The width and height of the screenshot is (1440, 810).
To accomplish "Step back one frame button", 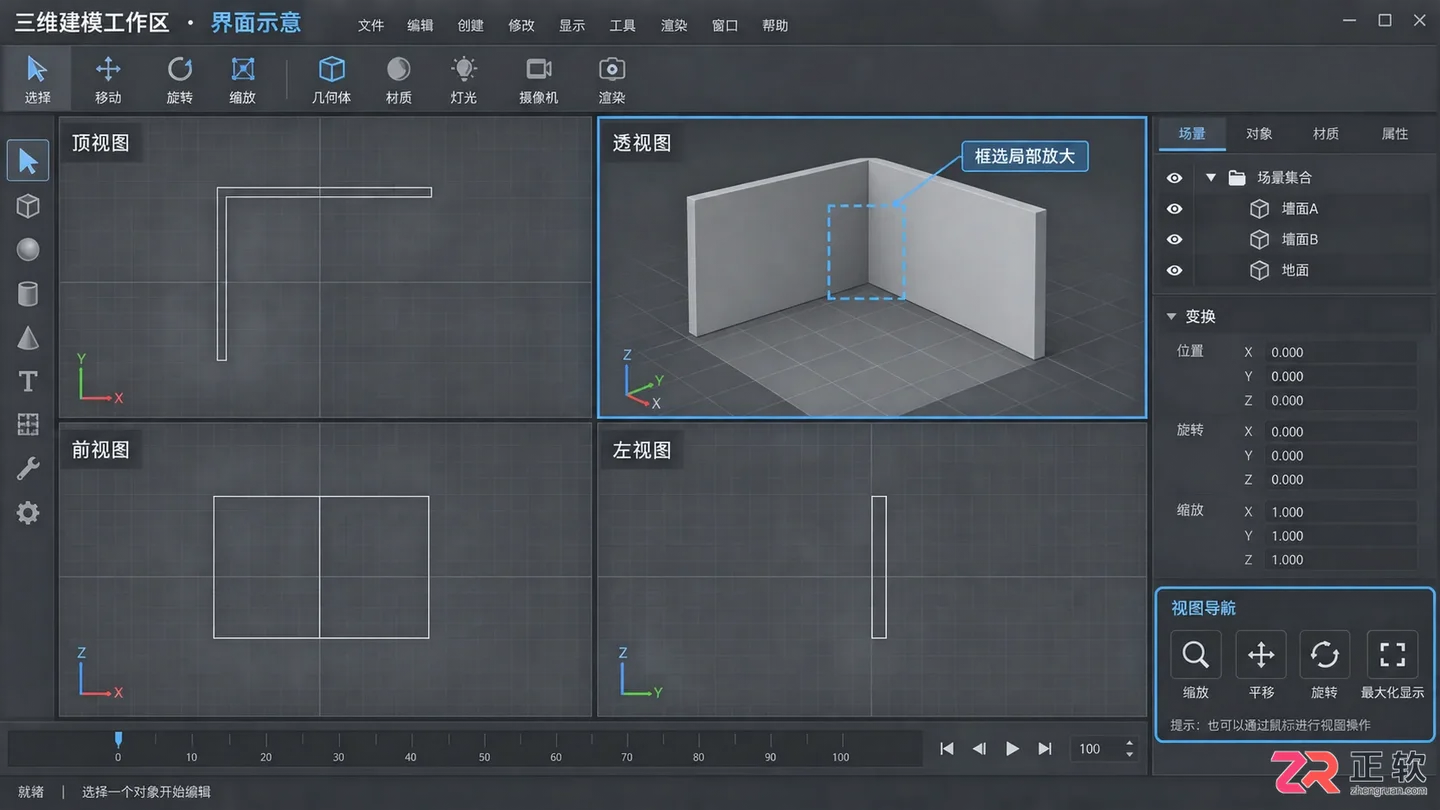I will point(980,748).
